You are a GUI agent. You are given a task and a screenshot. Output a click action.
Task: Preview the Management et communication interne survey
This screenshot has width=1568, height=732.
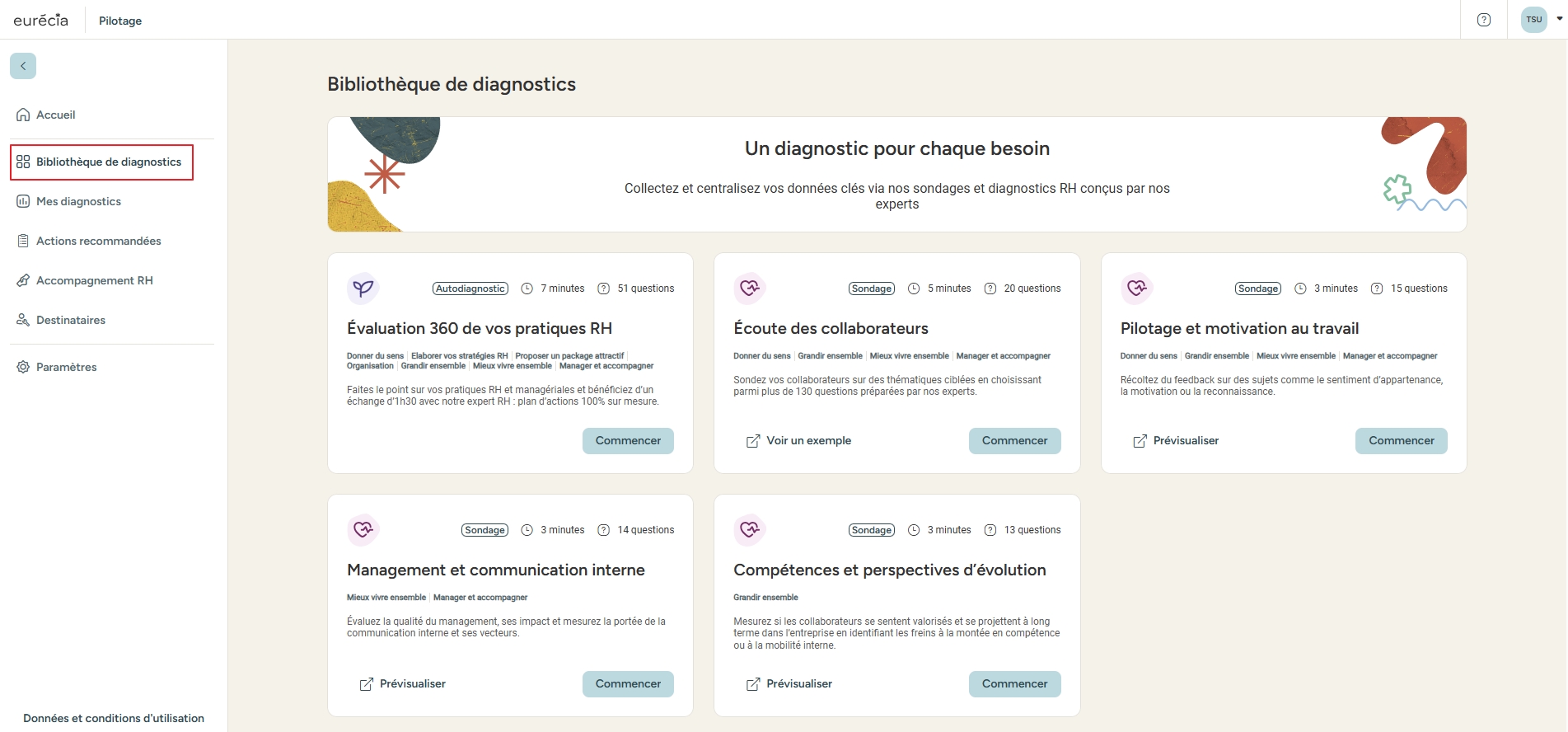(403, 684)
